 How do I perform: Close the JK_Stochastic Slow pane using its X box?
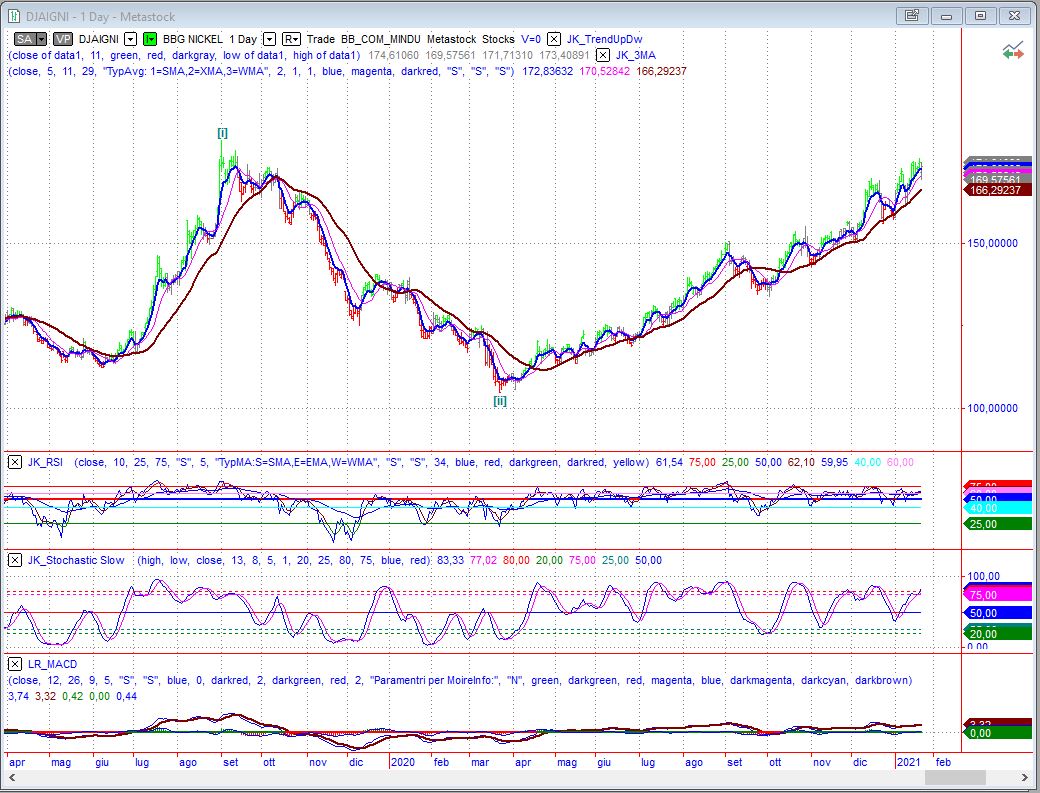coord(15,560)
